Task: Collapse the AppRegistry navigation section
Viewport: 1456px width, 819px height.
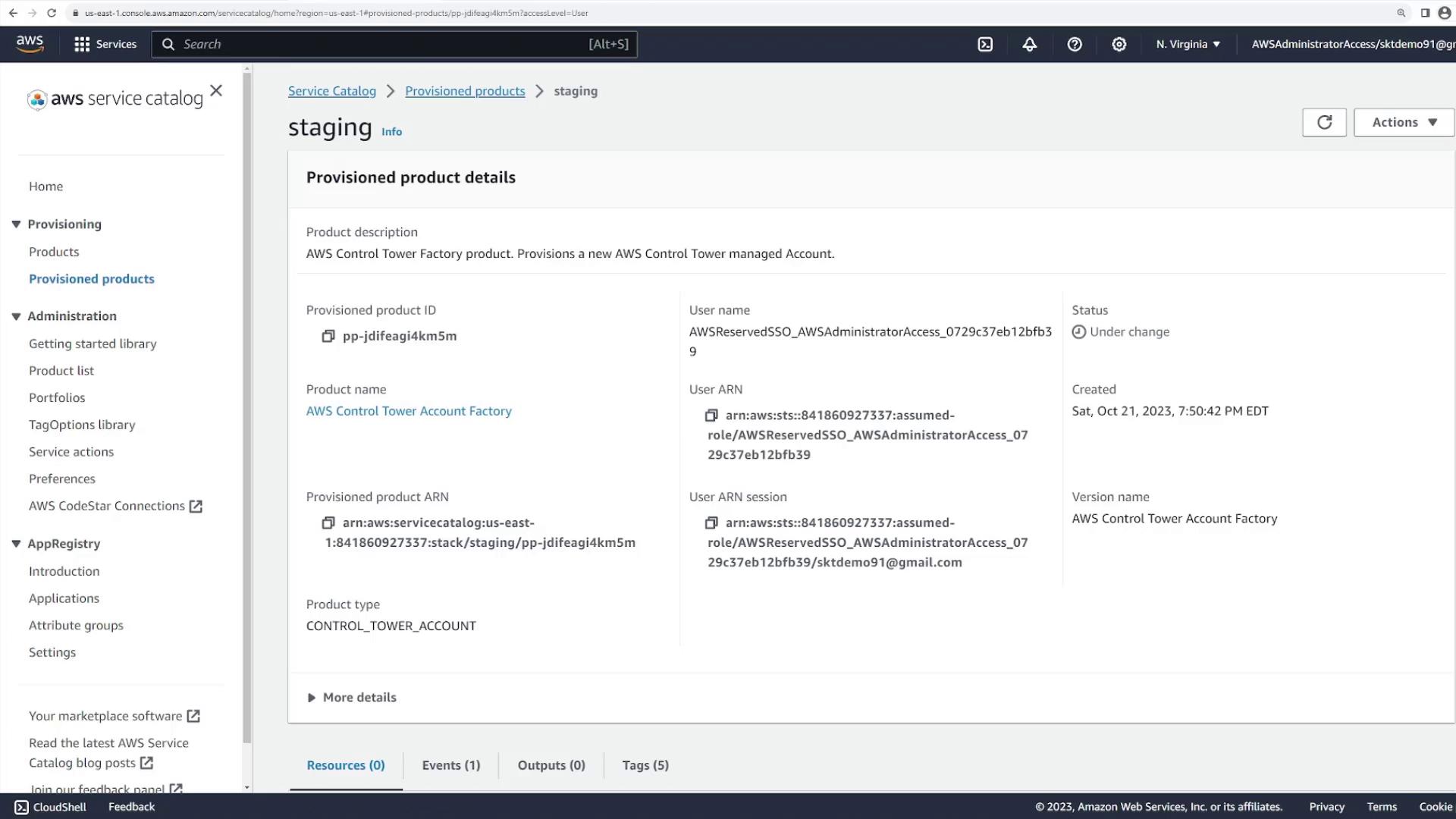Action: tap(16, 544)
